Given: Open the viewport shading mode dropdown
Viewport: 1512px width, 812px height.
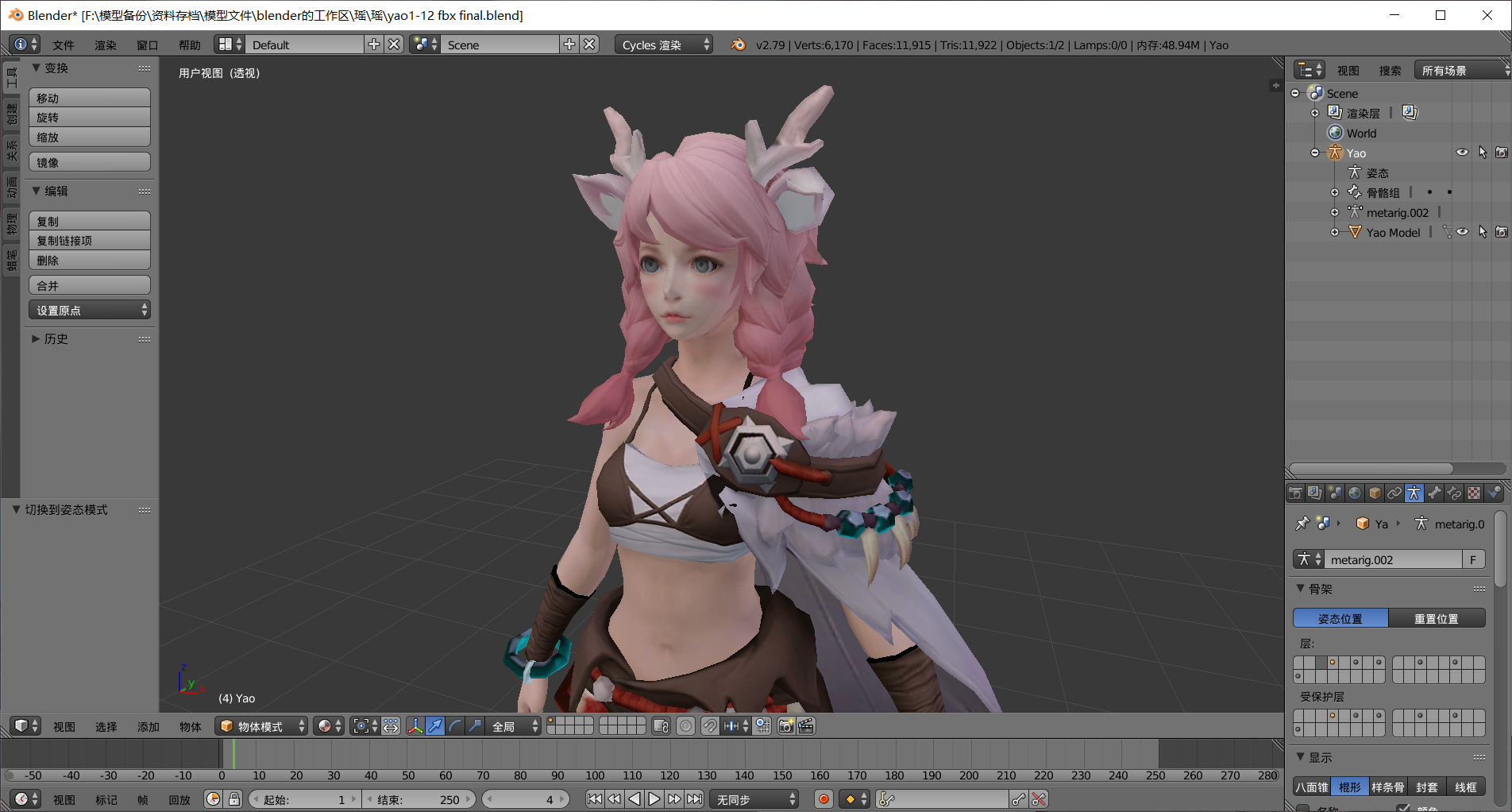Looking at the screenshot, I should tap(329, 726).
